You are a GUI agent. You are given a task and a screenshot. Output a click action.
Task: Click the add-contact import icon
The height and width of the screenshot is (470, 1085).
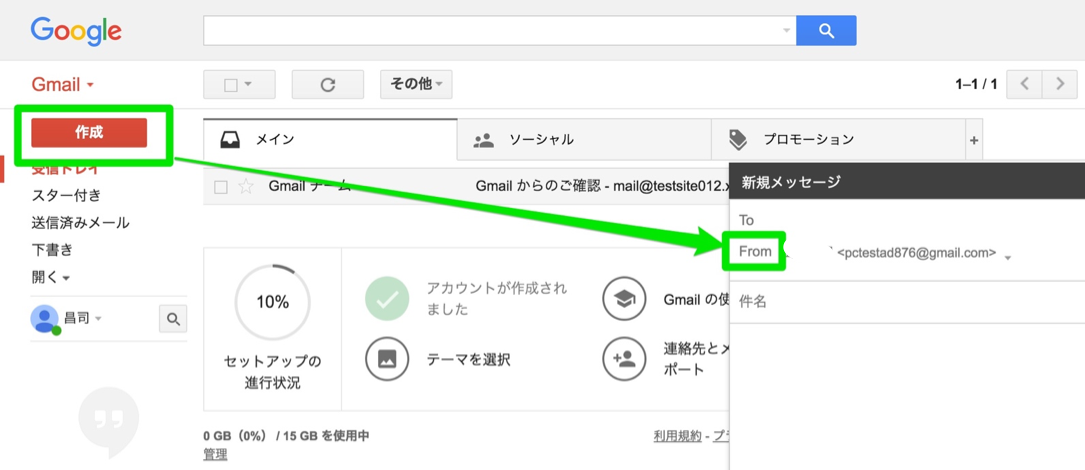pyautogui.click(x=624, y=359)
